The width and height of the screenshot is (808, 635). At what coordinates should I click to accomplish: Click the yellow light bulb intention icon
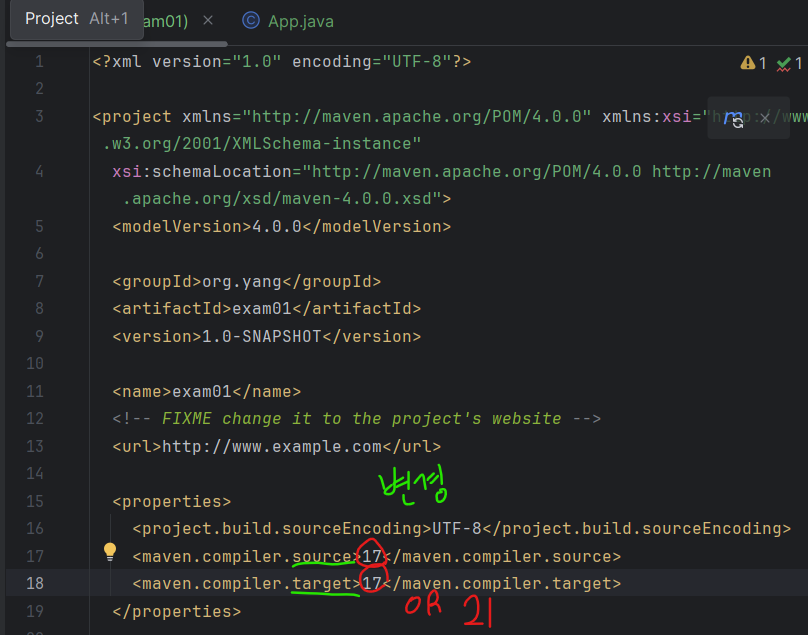[110, 552]
